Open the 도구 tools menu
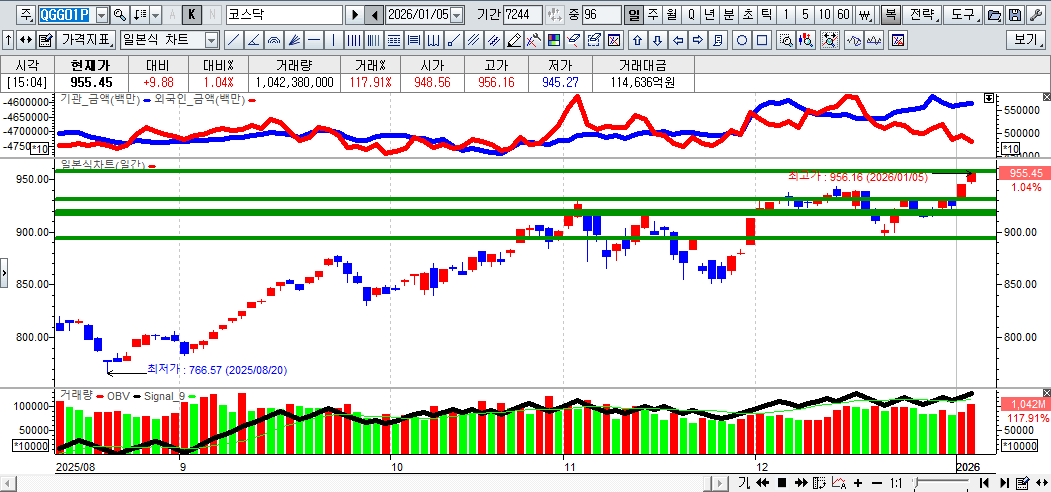Viewport: 1051px width, 492px height. [x=963, y=15]
